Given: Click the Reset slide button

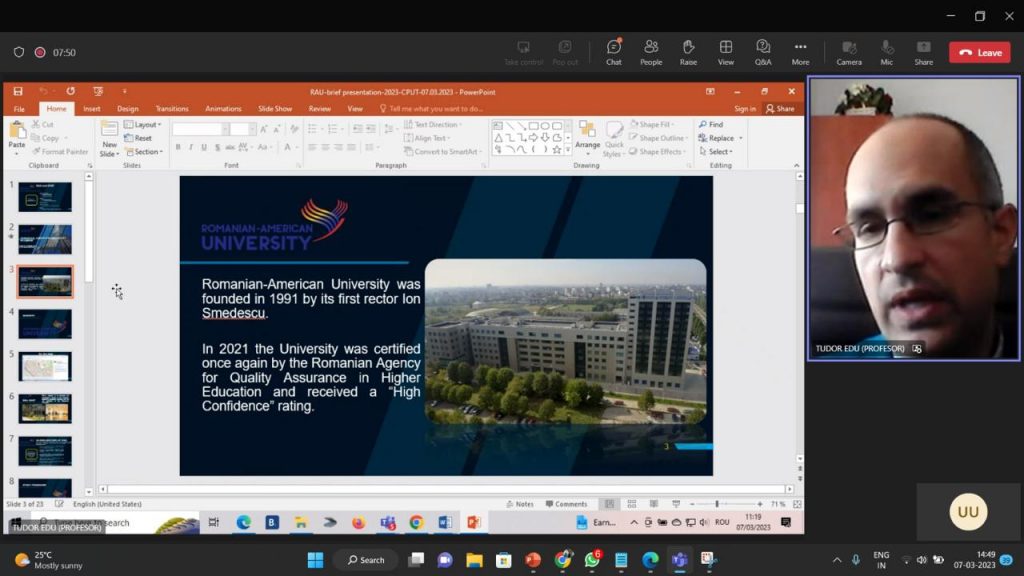Looking at the screenshot, I should click(138, 138).
